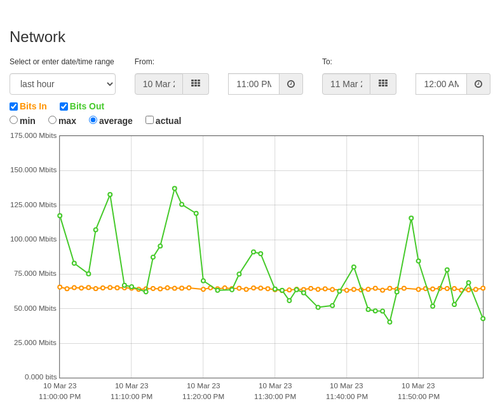Viewport: 500px width, 403px height.
Task: Click the first orange Bits In data point
Action: (x=60, y=287)
